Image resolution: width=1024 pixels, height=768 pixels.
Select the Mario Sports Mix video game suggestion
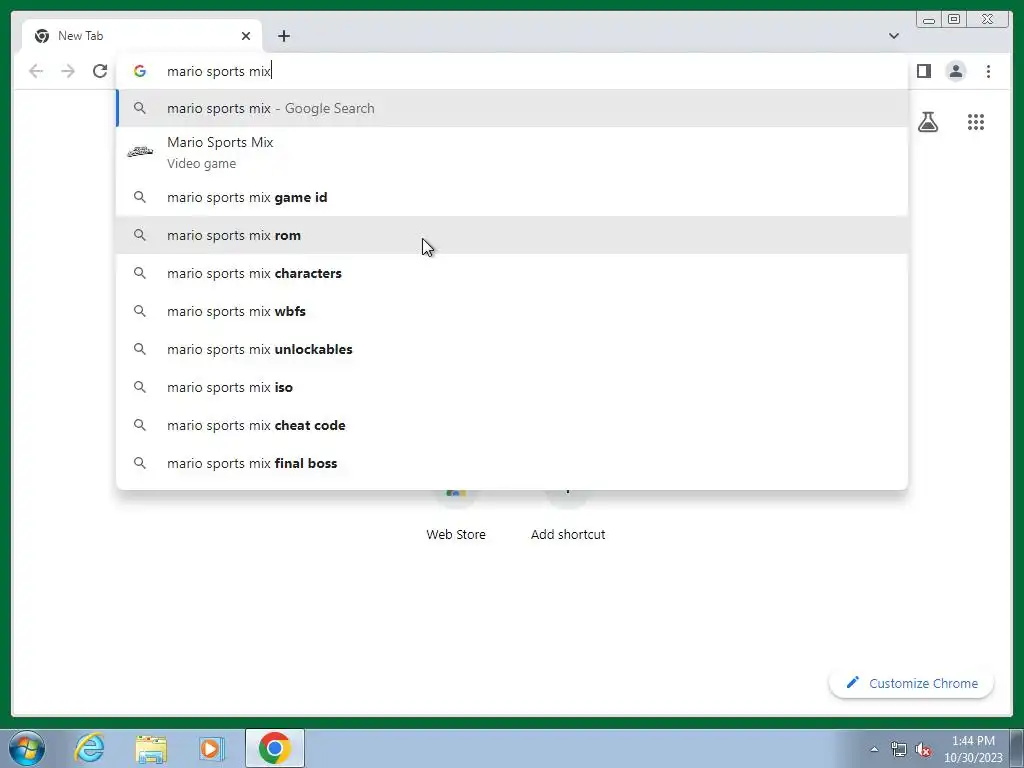coord(512,152)
